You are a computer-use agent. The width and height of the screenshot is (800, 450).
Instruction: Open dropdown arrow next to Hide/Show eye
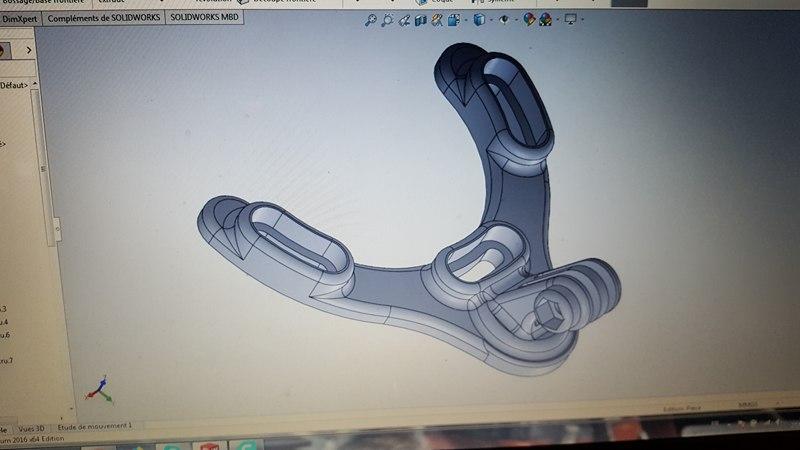coord(516,20)
